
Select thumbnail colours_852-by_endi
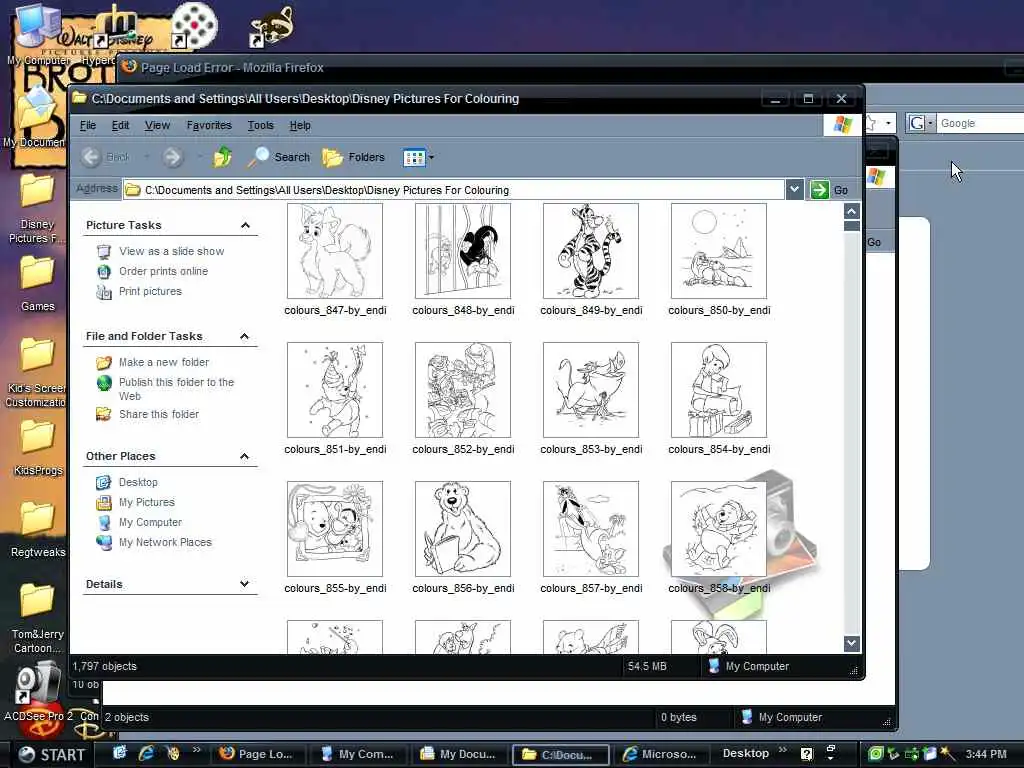point(463,390)
